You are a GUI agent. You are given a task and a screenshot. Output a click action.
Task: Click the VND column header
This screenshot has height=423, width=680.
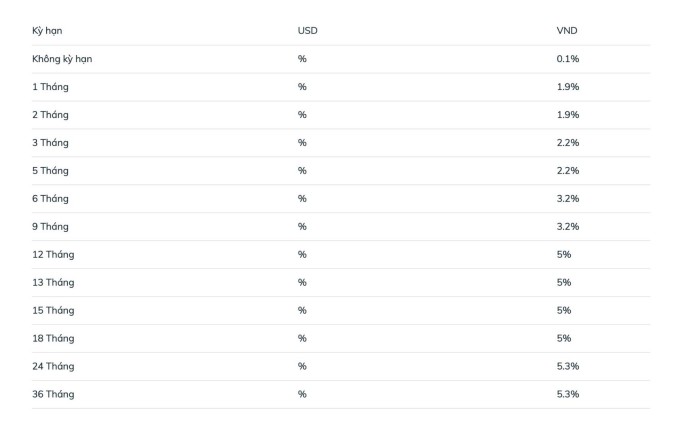(x=567, y=31)
